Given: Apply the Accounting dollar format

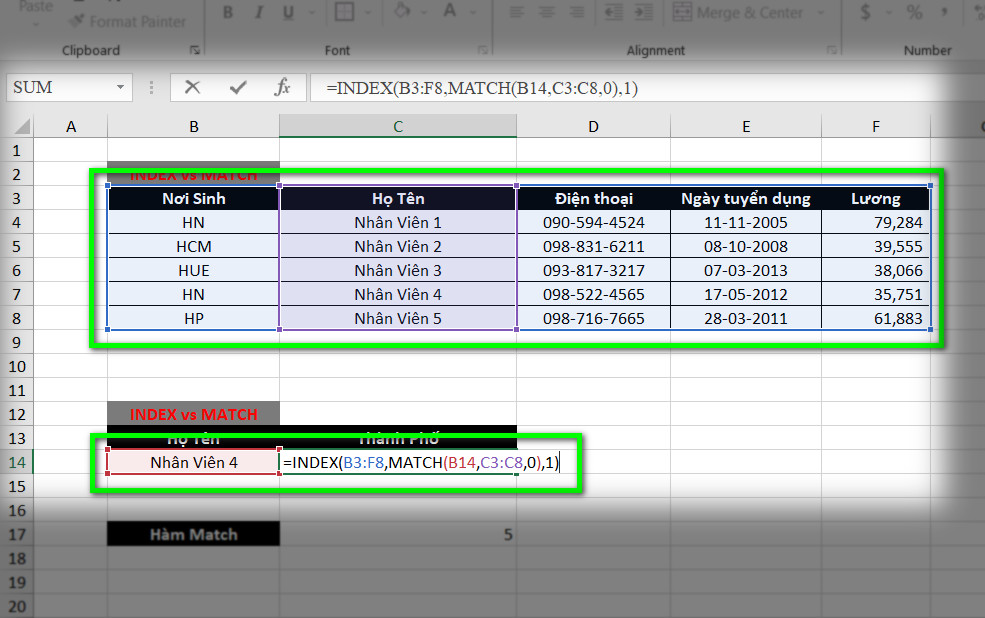Looking at the screenshot, I should coord(866,12).
